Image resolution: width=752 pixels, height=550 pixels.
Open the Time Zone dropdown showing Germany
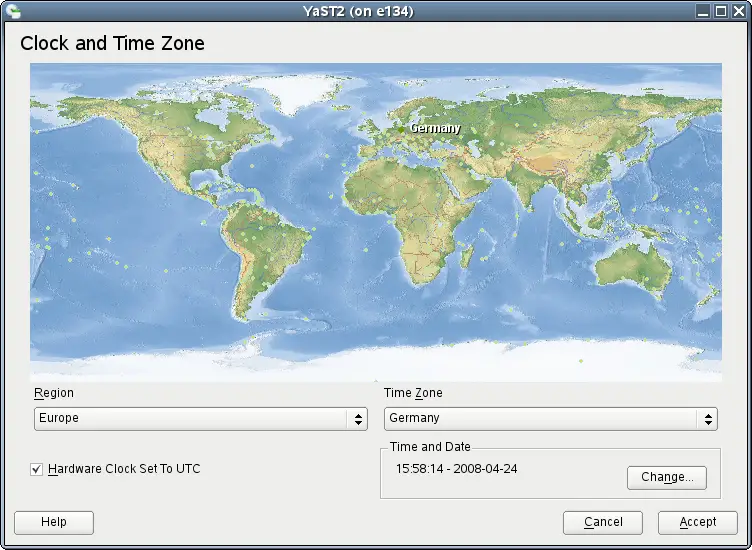click(551, 419)
